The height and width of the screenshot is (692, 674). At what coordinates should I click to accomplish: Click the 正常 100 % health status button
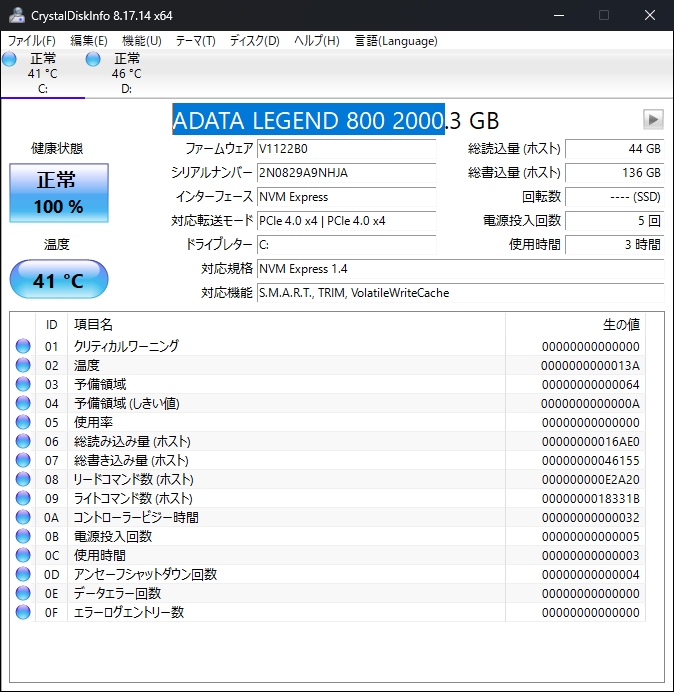(x=59, y=193)
